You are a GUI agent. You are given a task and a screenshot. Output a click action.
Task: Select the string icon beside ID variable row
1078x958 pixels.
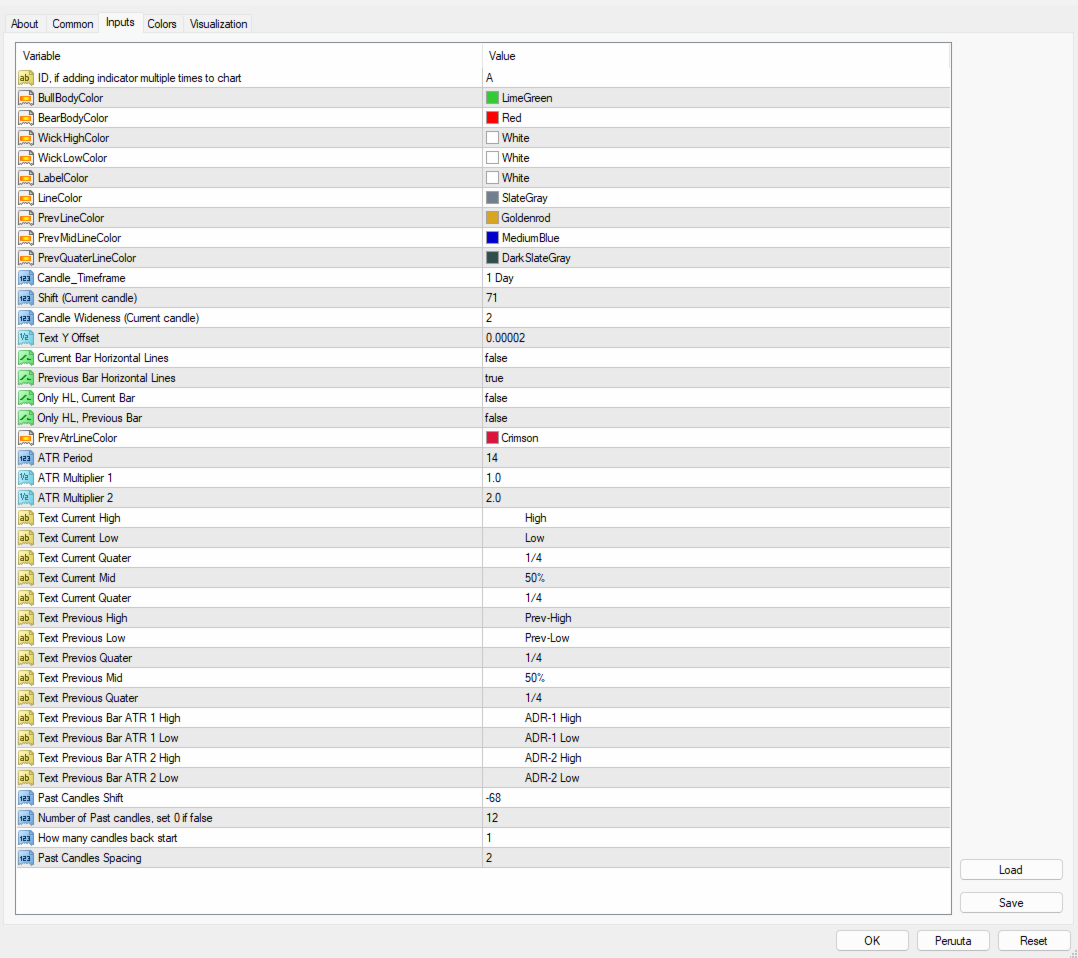[25, 78]
